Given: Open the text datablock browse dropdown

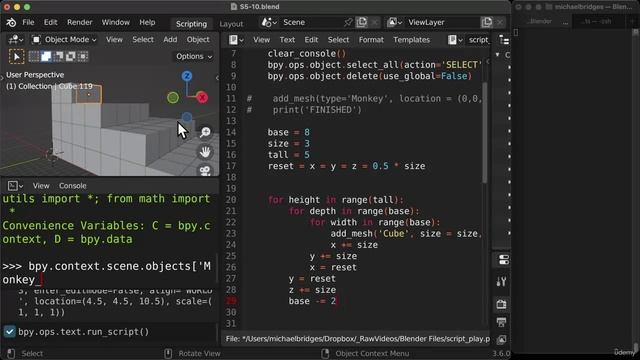Looking at the screenshot, I should tap(455, 40).
